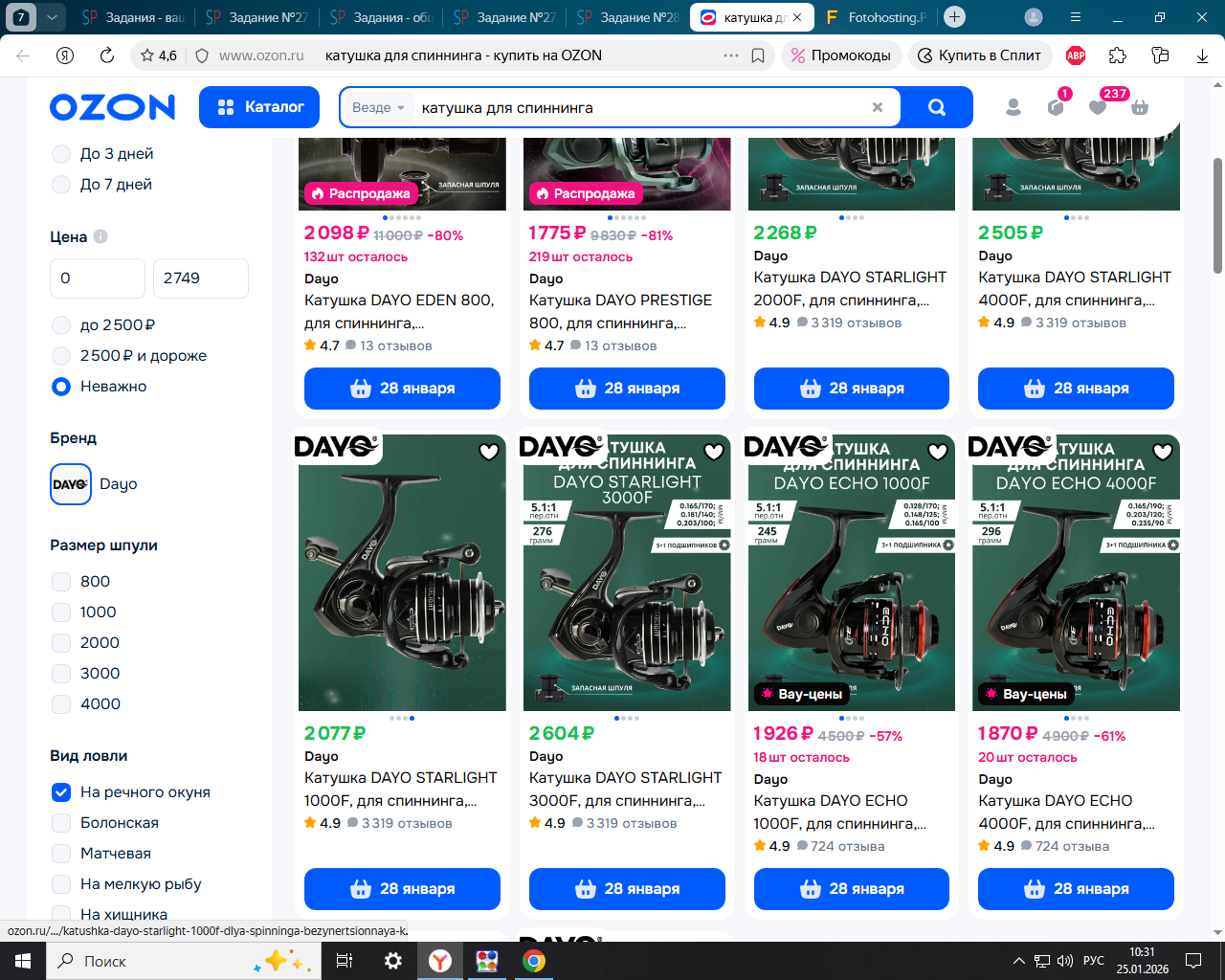
Task: Bookmark the page via toolbar icon
Action: coord(758,56)
